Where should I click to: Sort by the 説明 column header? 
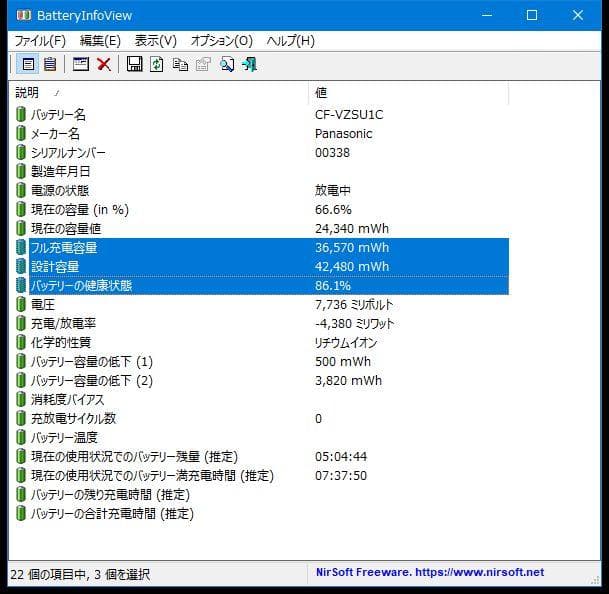coord(158,93)
